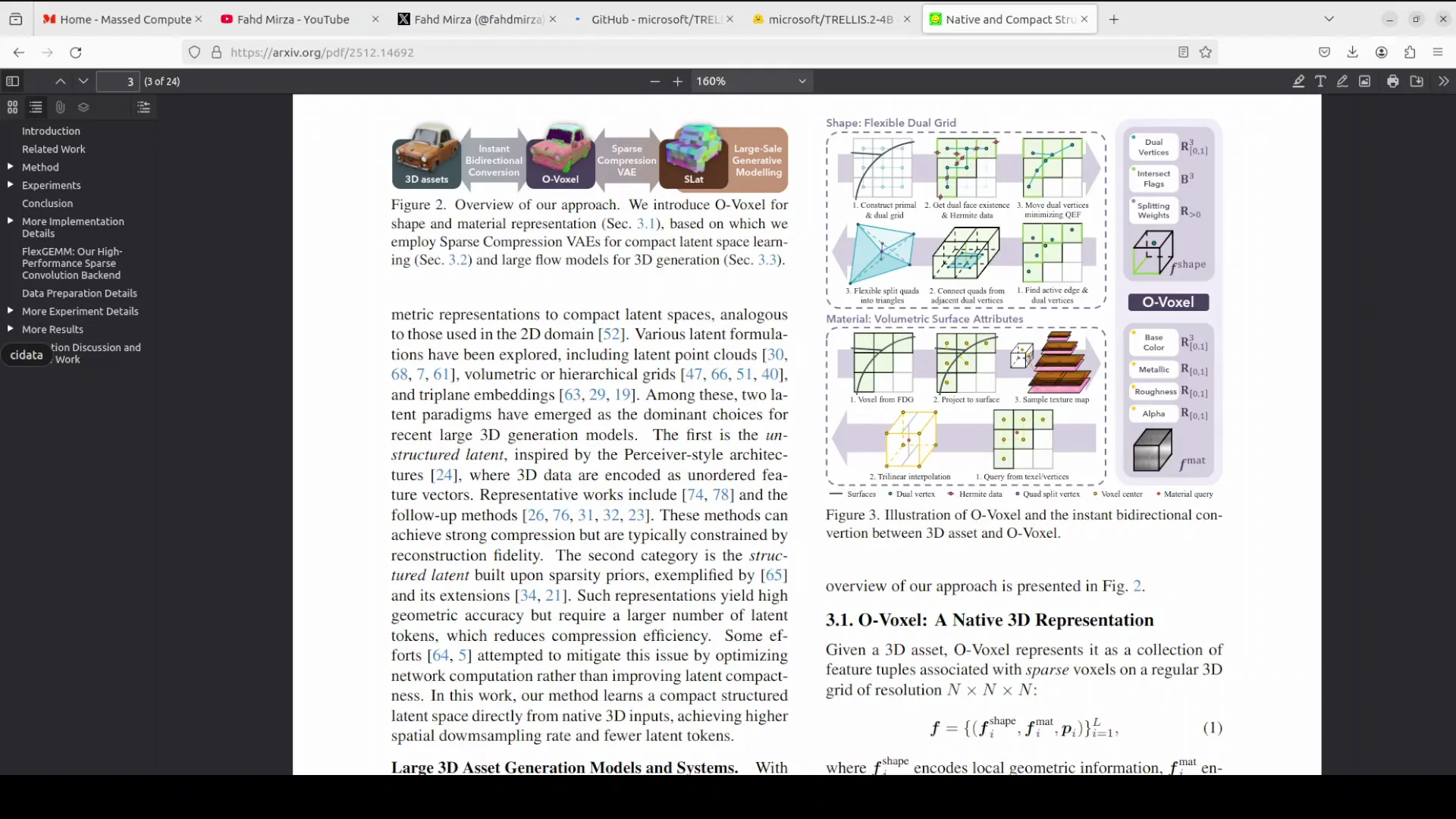Switch to the Fahd Mirza - YouTube tab

tap(292, 20)
